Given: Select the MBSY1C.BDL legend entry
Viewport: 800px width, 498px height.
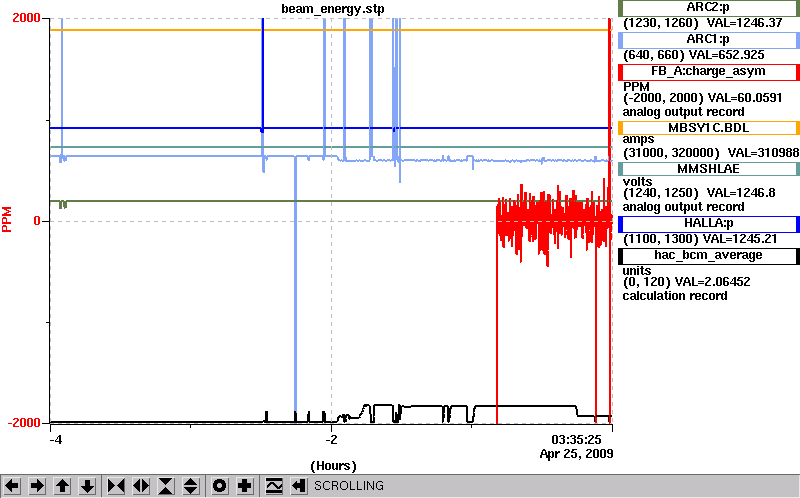Looking at the screenshot, I should click(709, 128).
